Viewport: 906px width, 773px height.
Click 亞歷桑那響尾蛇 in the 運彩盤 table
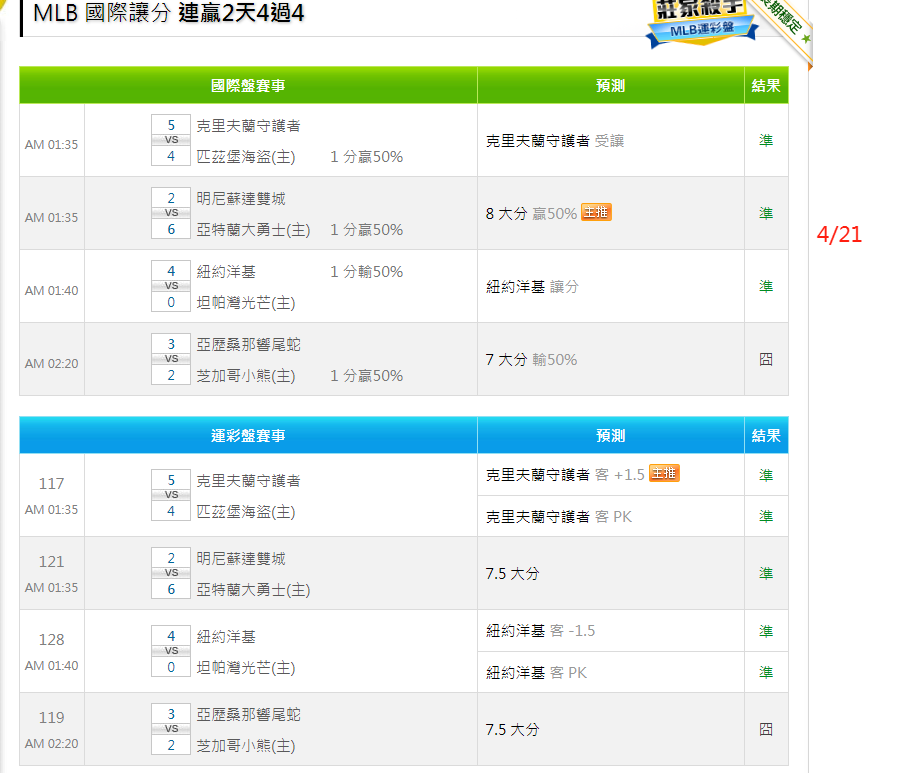248,715
